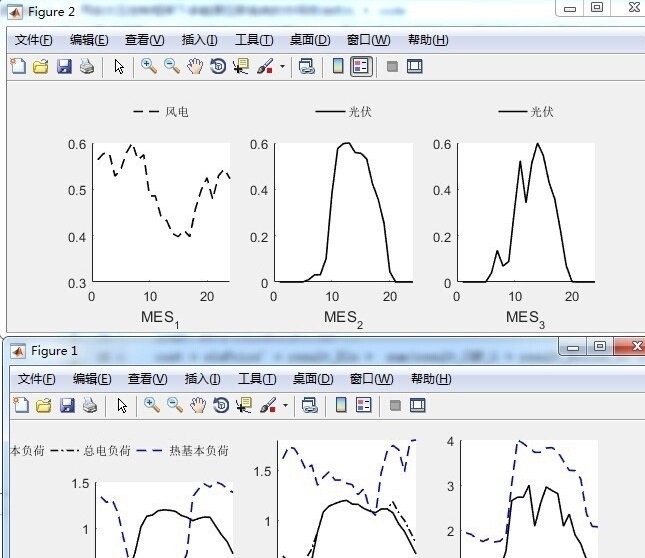Select Brush data tool in Figure 2

[x=265, y=66]
